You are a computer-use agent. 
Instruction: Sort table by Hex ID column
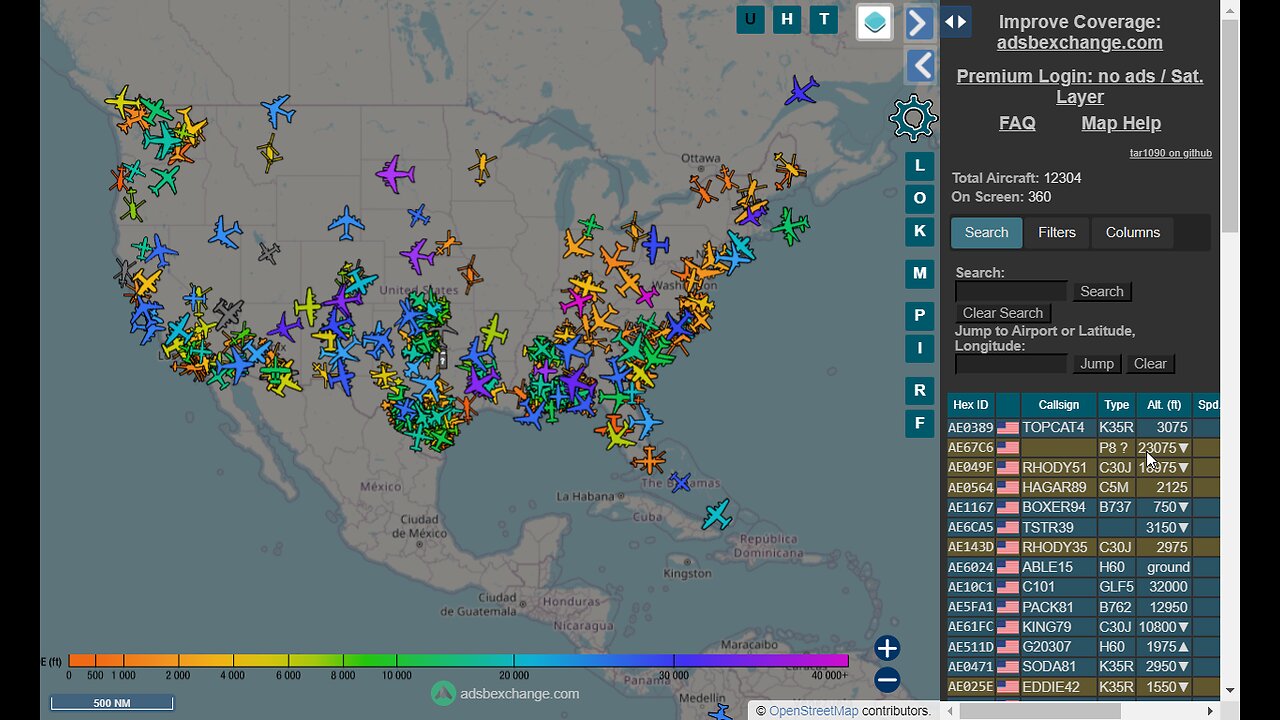pos(970,405)
